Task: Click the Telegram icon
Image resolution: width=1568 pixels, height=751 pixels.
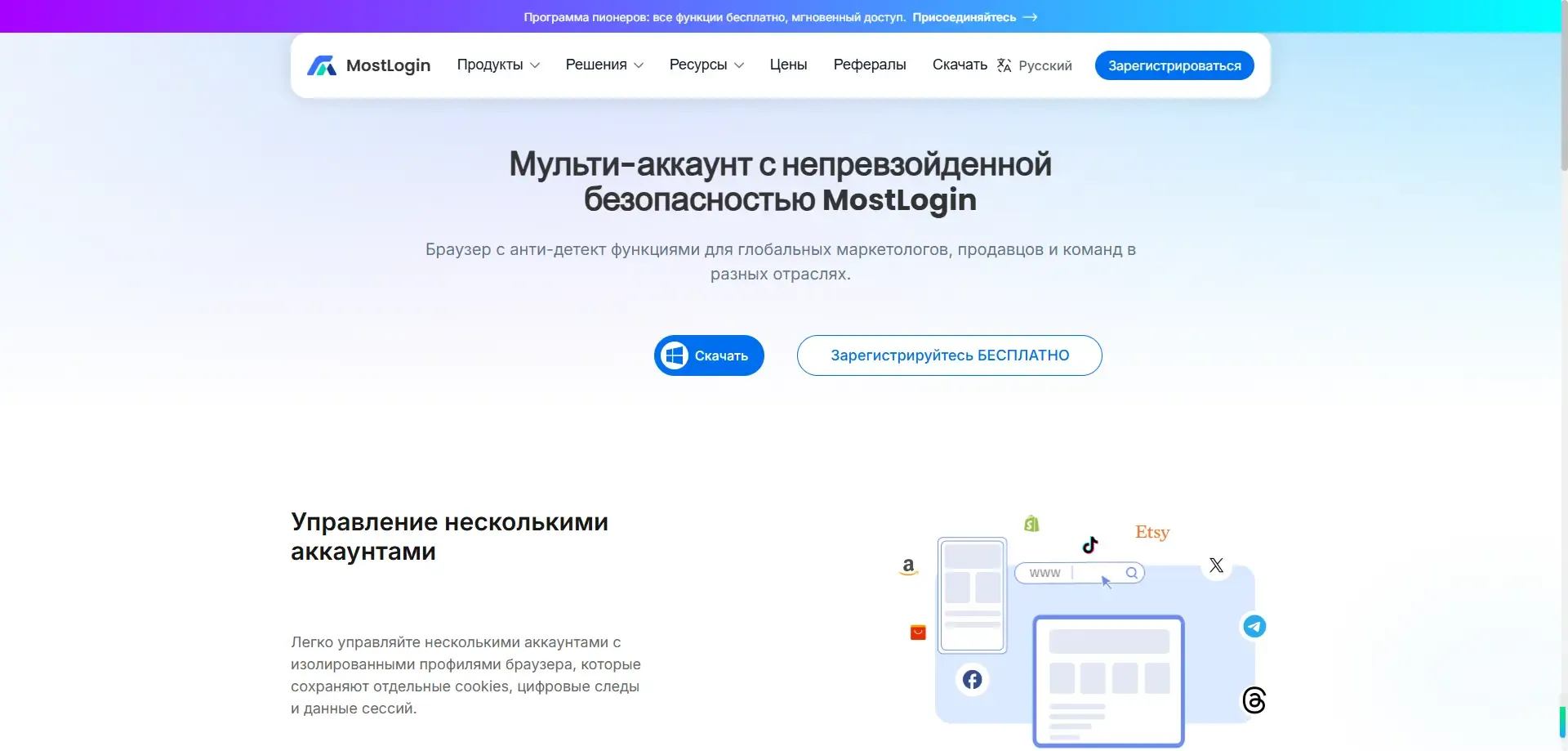Action: point(1254,627)
